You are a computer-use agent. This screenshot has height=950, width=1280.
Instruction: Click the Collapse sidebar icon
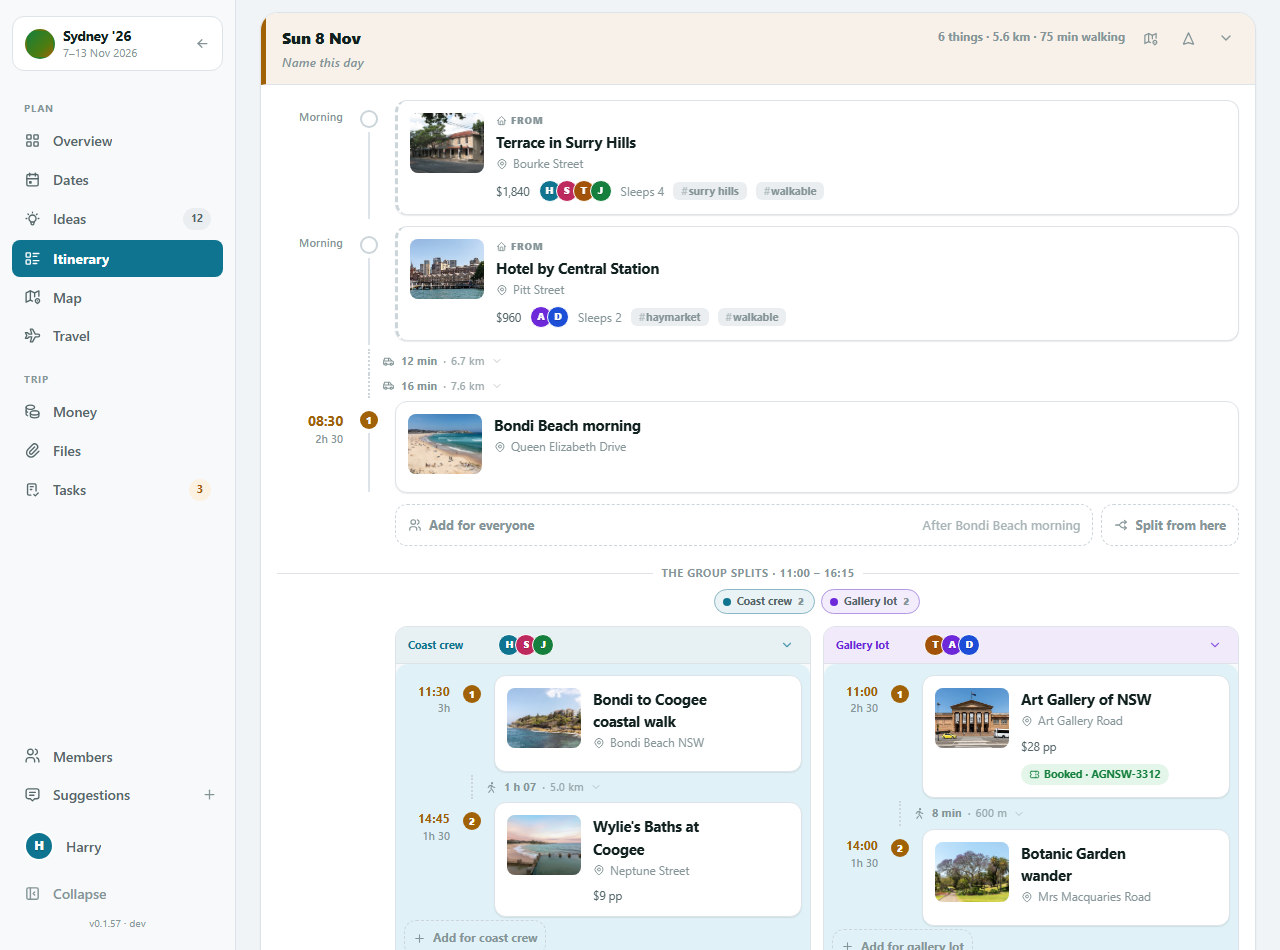(x=33, y=894)
